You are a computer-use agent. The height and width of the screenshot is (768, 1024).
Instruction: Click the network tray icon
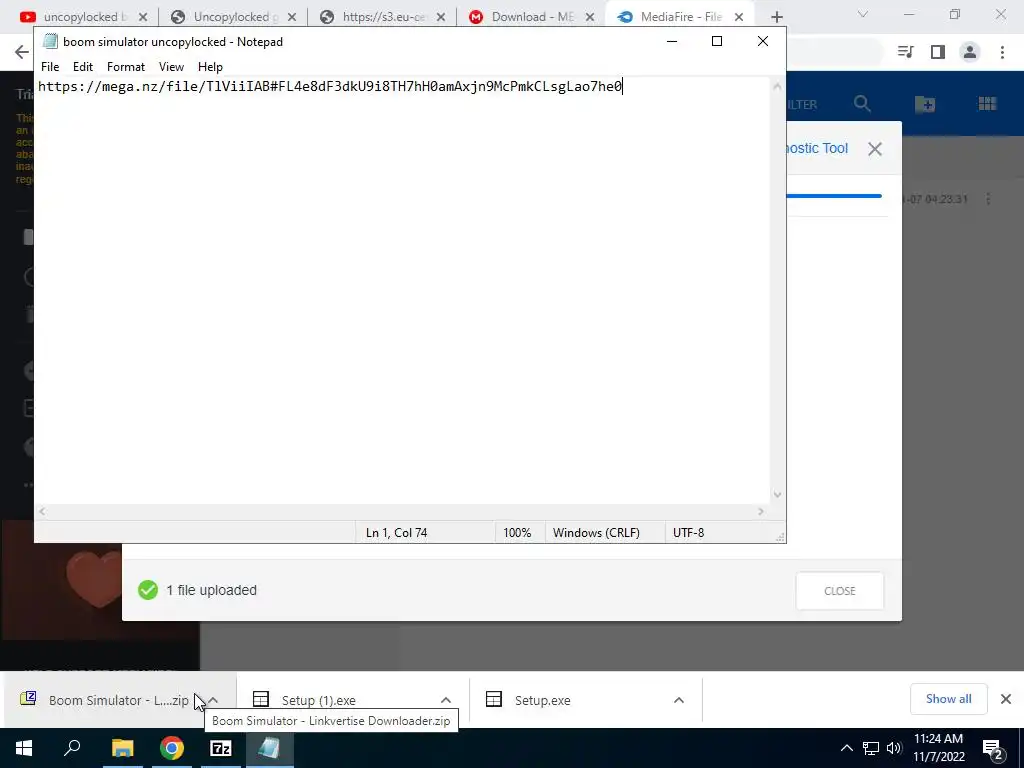(x=871, y=748)
